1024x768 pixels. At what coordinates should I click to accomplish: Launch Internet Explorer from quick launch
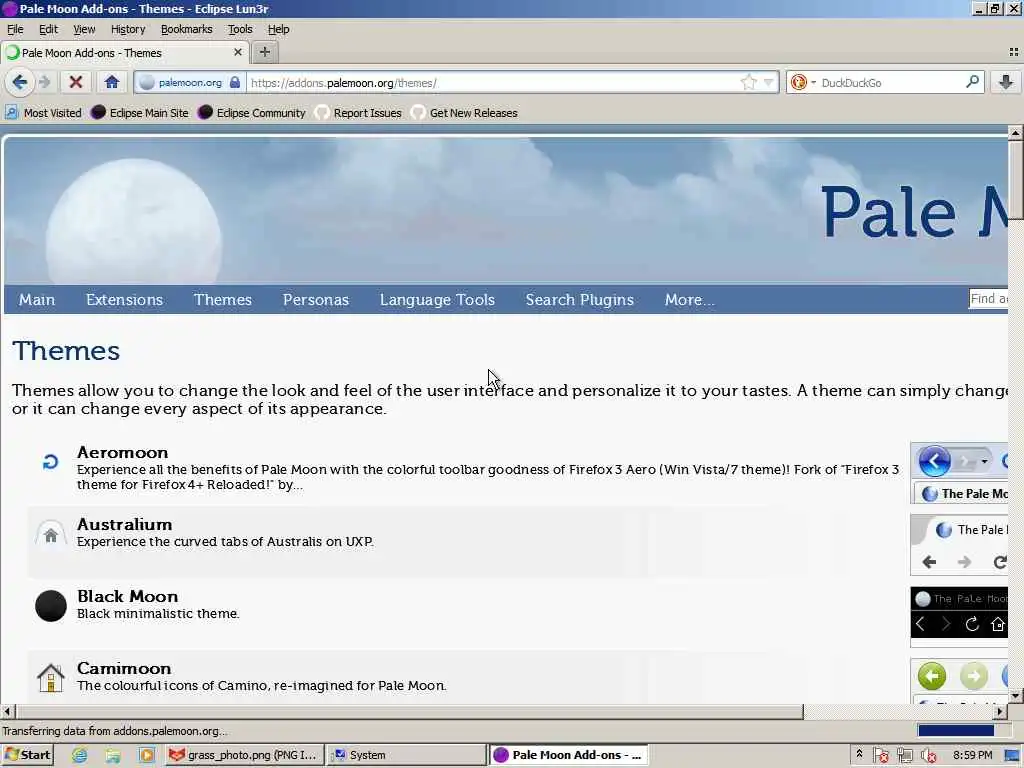point(80,755)
